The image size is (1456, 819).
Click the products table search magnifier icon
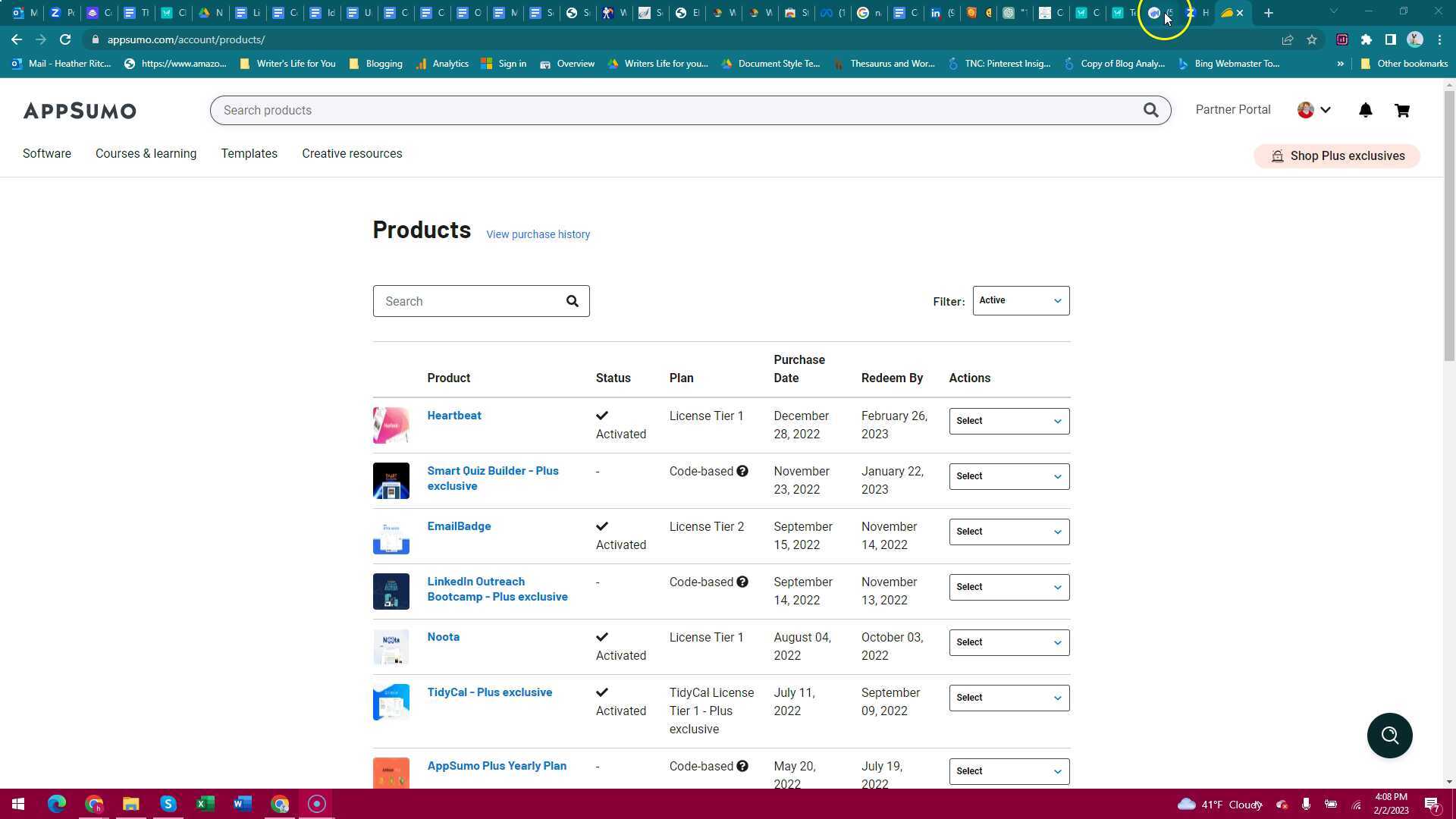tap(573, 302)
